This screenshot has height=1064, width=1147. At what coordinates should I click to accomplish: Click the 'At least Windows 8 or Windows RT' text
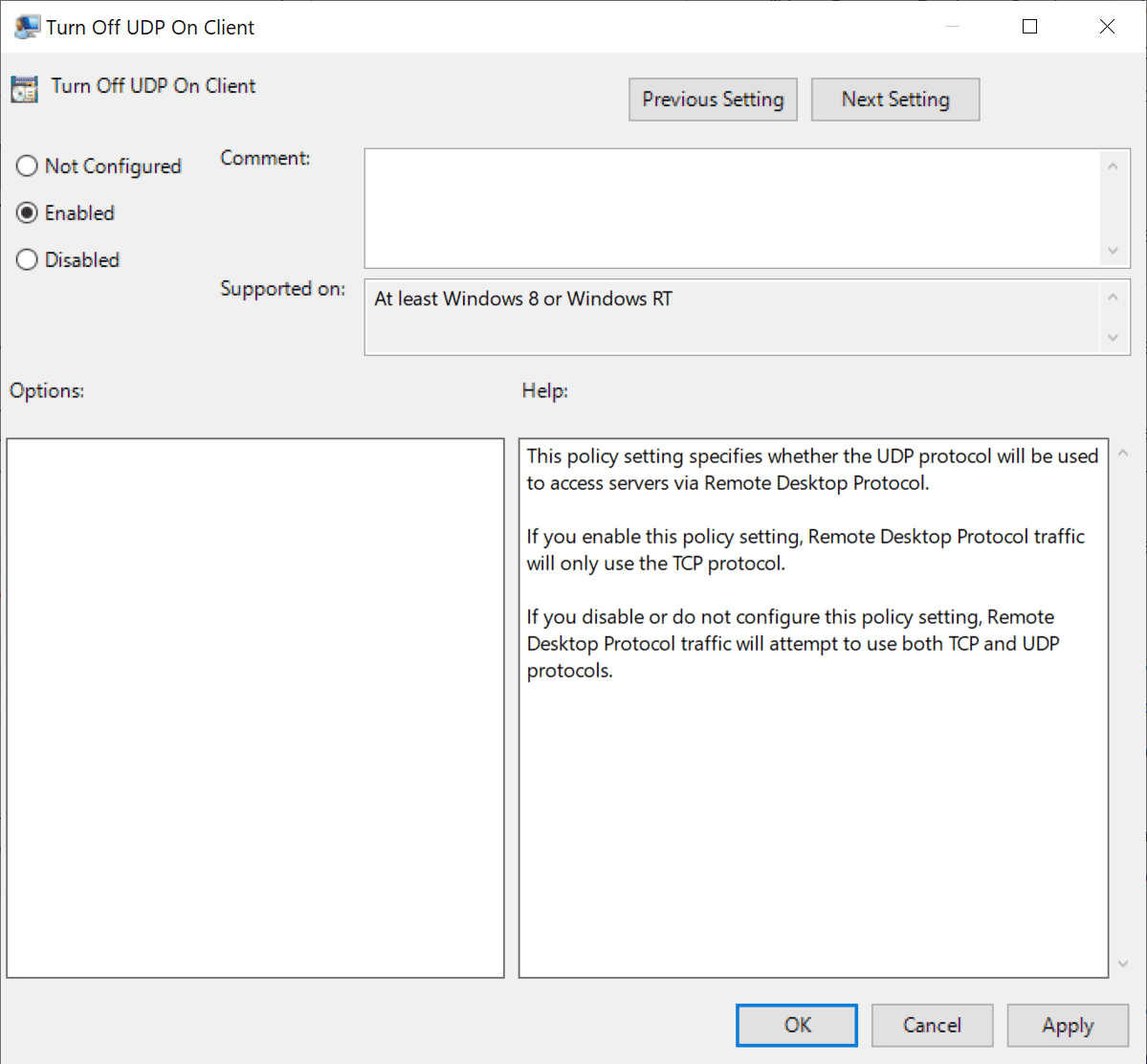tap(523, 299)
